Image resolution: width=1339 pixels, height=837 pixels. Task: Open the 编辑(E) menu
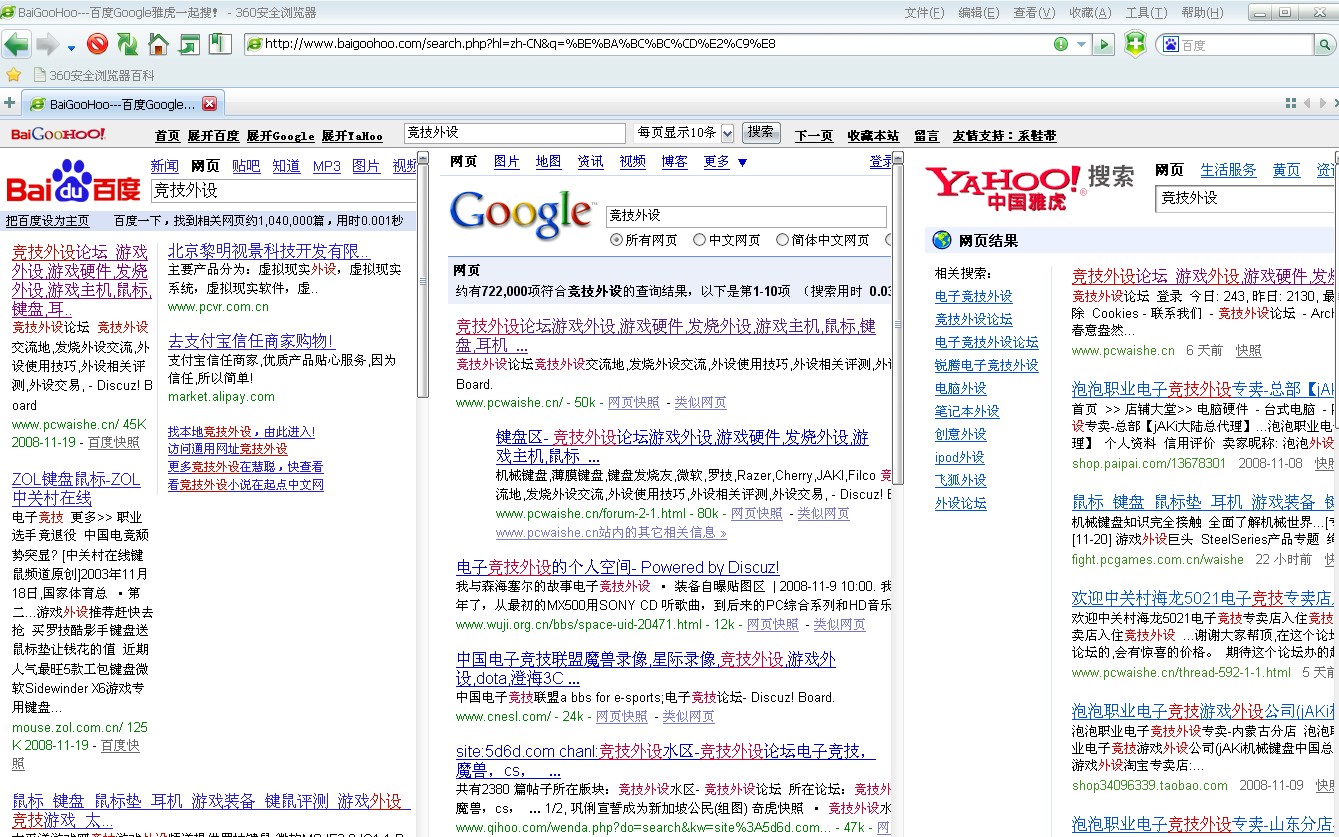pyautogui.click(x=978, y=12)
